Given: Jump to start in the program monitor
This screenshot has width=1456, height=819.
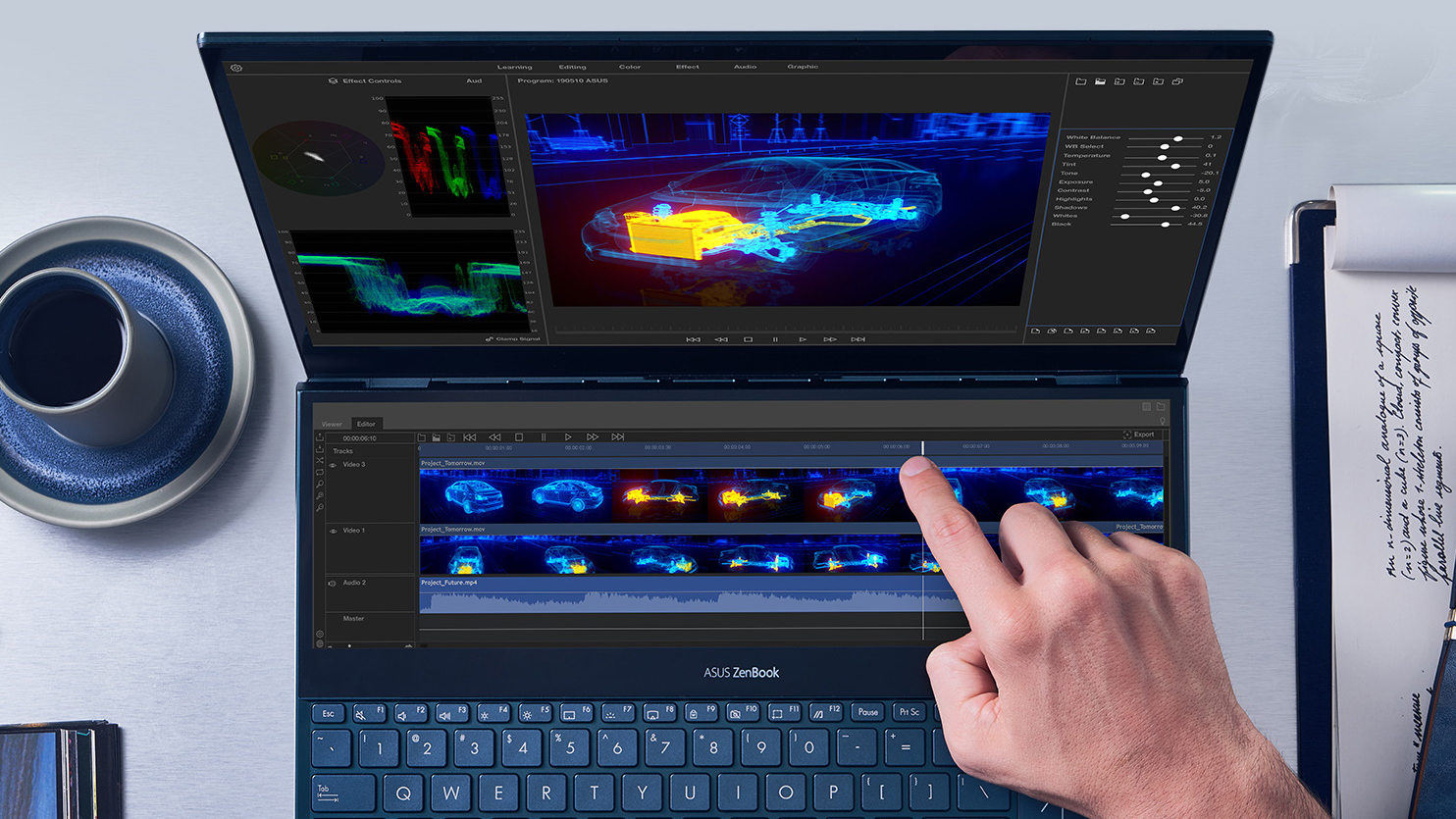Looking at the screenshot, I should pyautogui.click(x=693, y=339).
